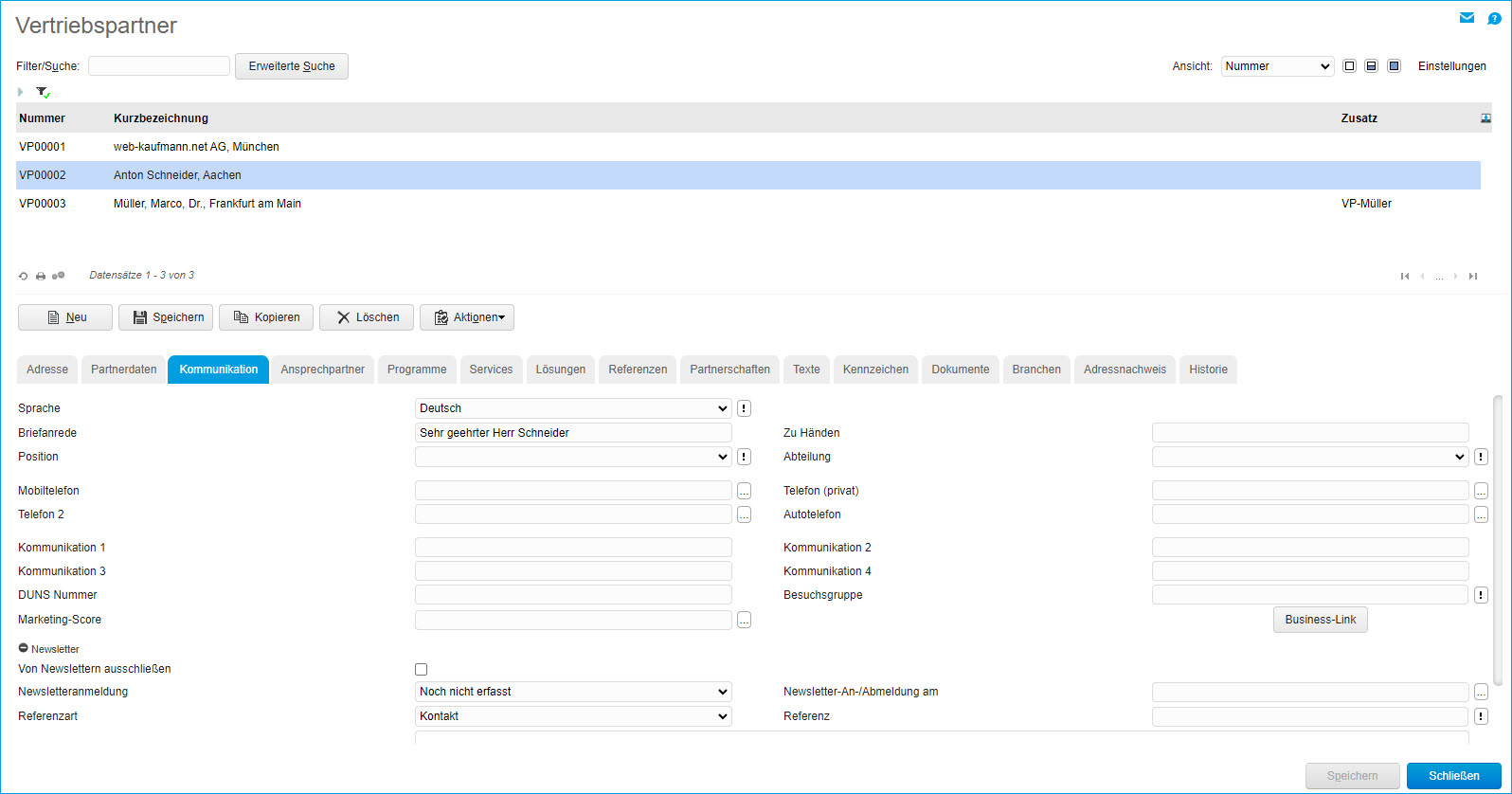The height and width of the screenshot is (794, 1512).
Task: Go to first page of records
Action: [x=1405, y=277]
